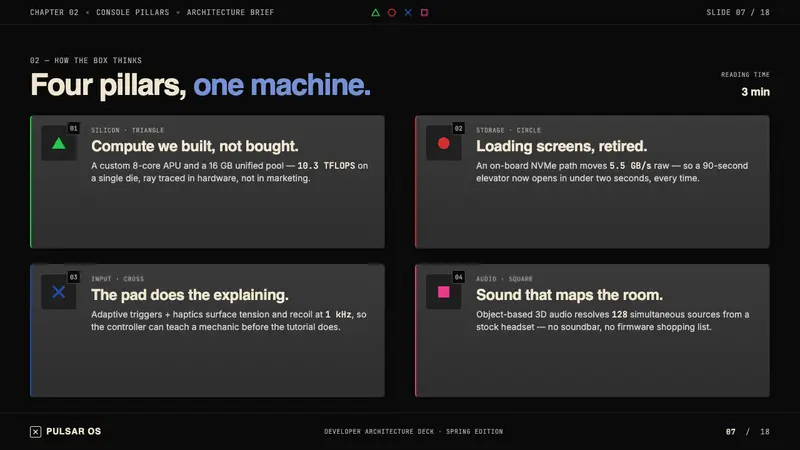Image resolution: width=800 pixels, height=450 pixels.
Task: Select the green triangle Silicon card icon
Action: [59, 143]
